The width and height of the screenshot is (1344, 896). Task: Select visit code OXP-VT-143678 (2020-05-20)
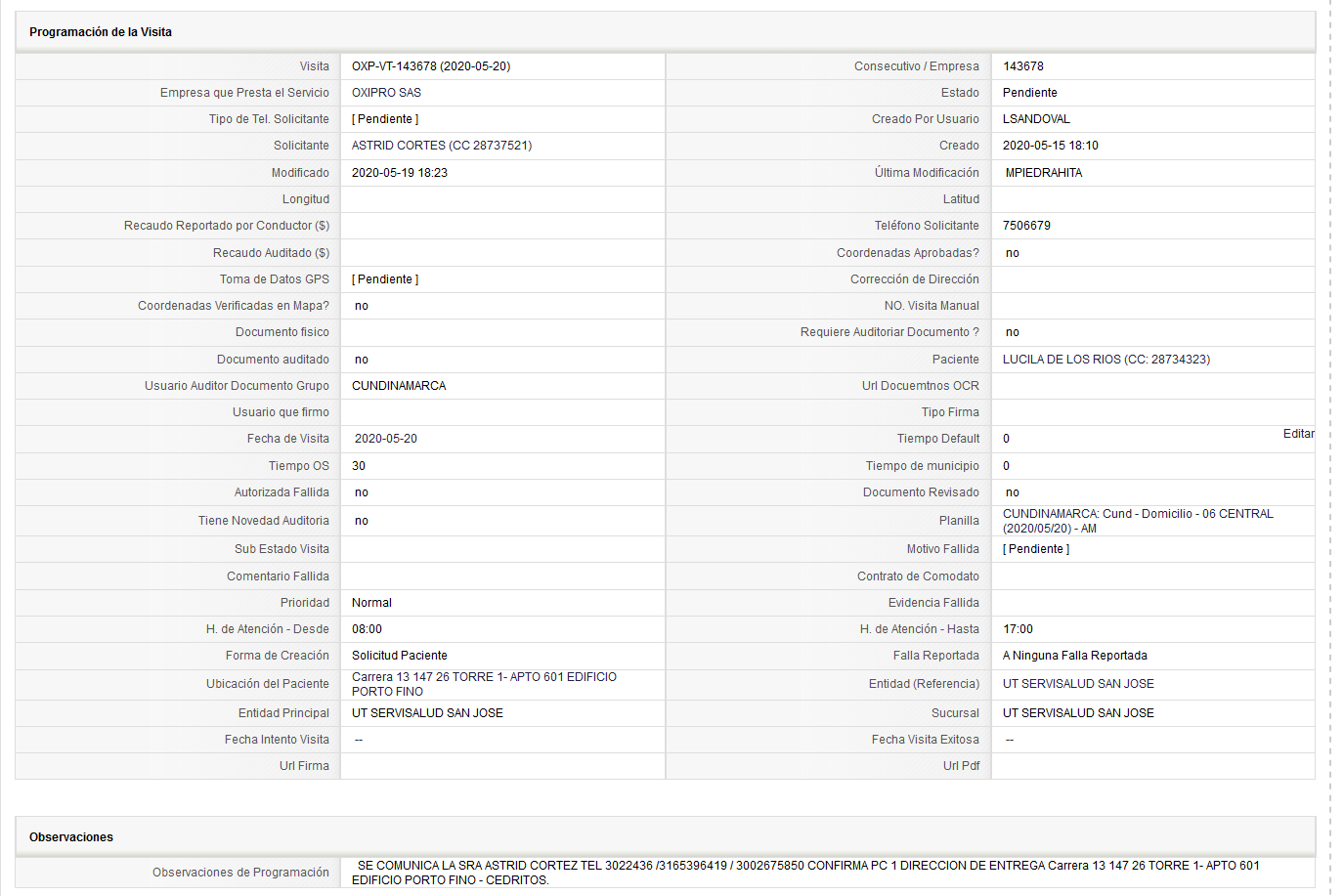[x=431, y=66]
